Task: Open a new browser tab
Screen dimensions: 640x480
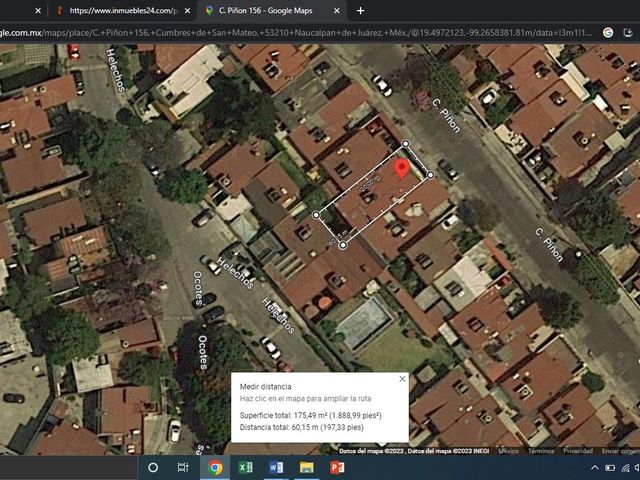Action: click(360, 11)
